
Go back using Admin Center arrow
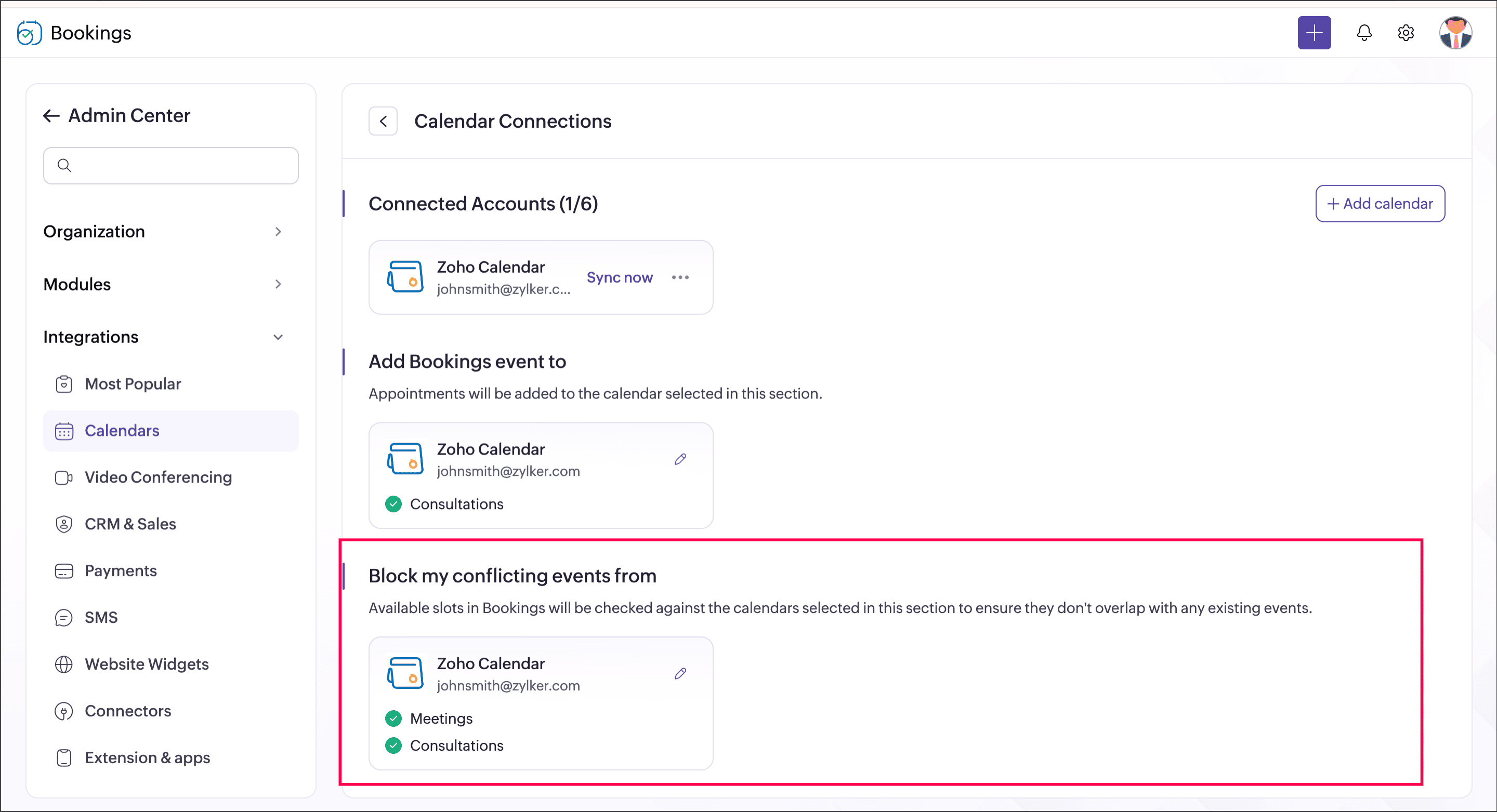point(52,115)
